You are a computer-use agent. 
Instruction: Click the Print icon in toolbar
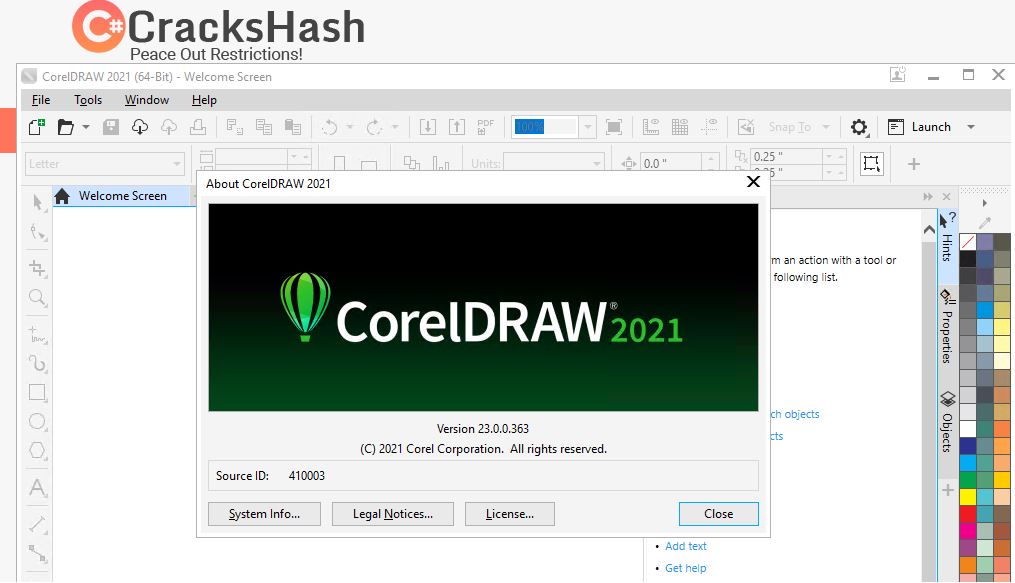[x=198, y=127]
